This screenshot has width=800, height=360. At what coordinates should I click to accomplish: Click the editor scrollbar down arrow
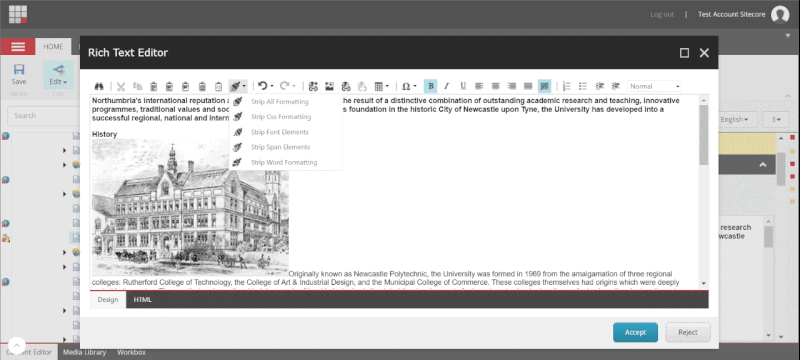tap(704, 283)
